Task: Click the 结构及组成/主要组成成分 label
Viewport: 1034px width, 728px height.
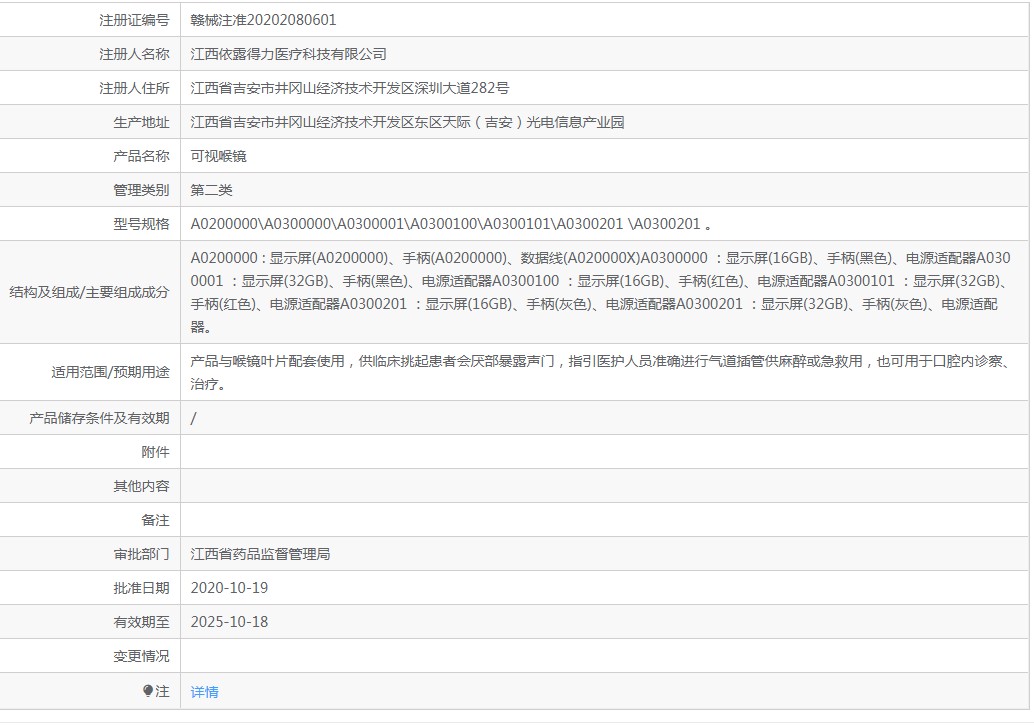Action: (90, 292)
